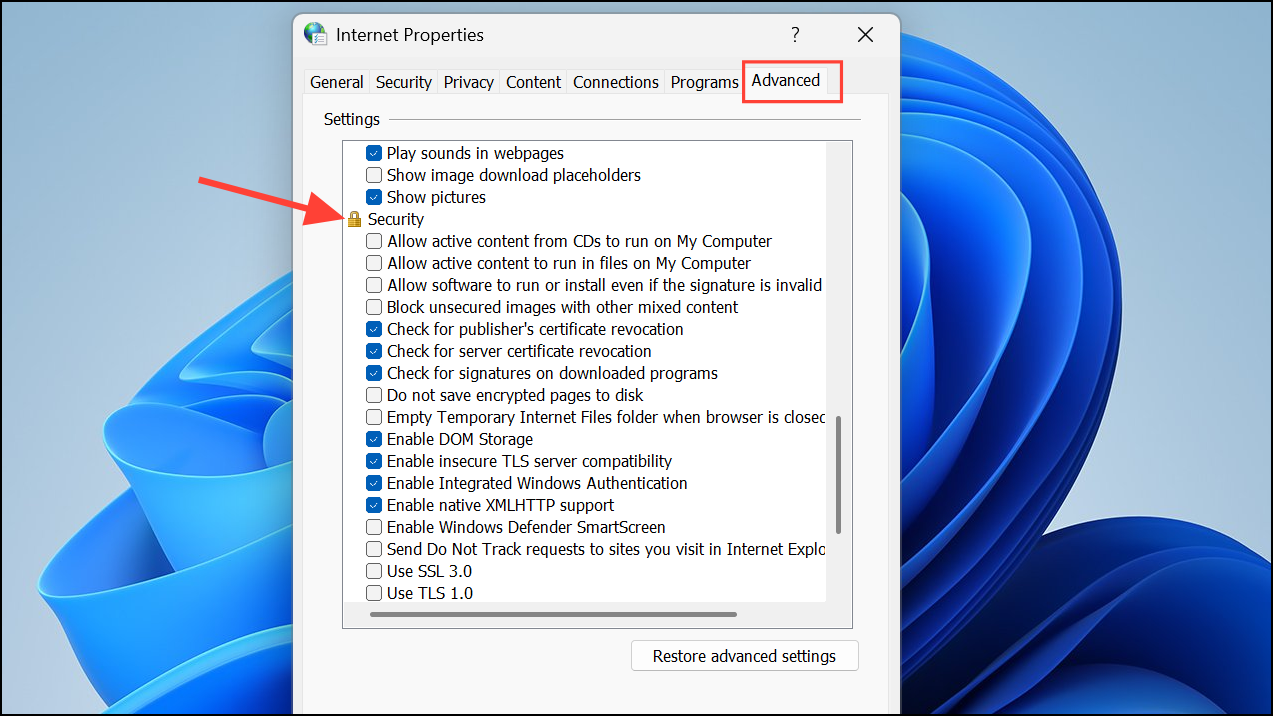Click Restore advanced settings button
Image resolution: width=1273 pixels, height=716 pixels.
745,656
